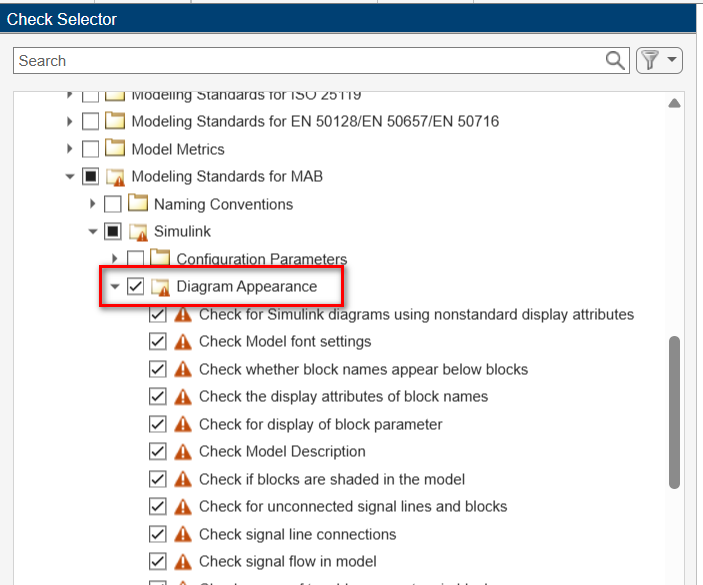Viewport: 703px width, 585px height.
Task: Click the EN 50128 standards folder icon
Action: pos(115,121)
